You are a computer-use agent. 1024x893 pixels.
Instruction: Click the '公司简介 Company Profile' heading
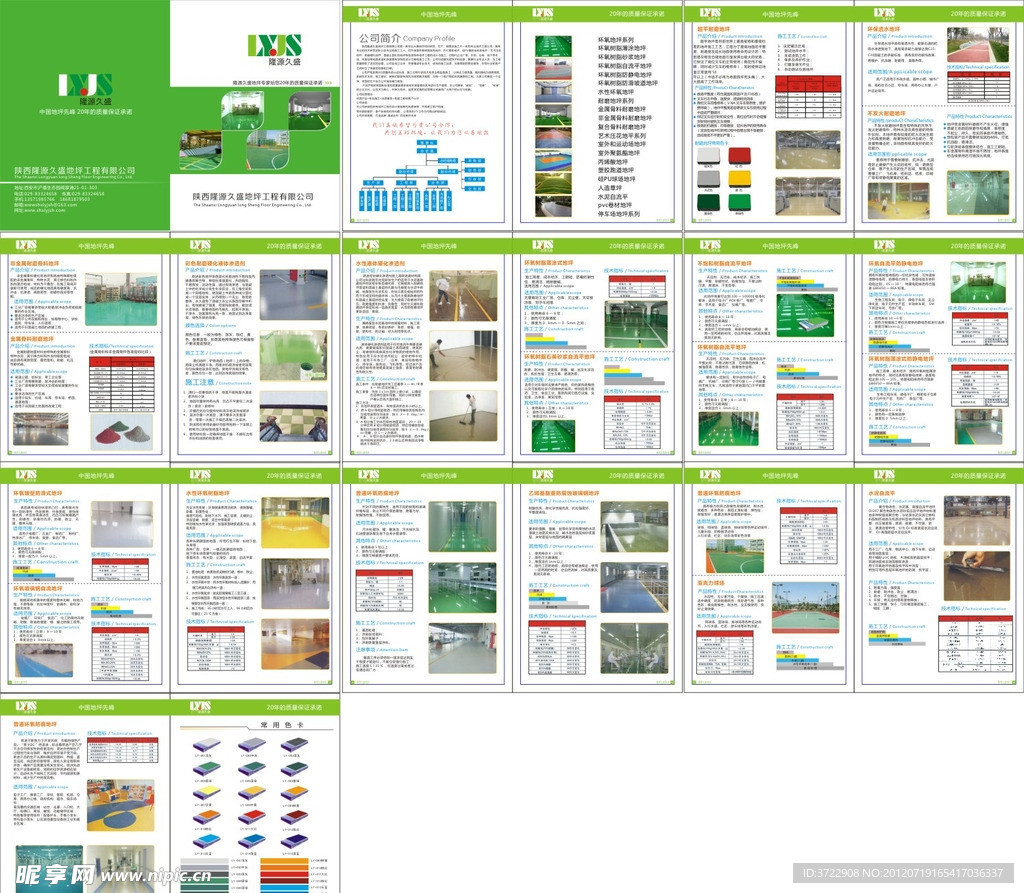pyautogui.click(x=406, y=39)
